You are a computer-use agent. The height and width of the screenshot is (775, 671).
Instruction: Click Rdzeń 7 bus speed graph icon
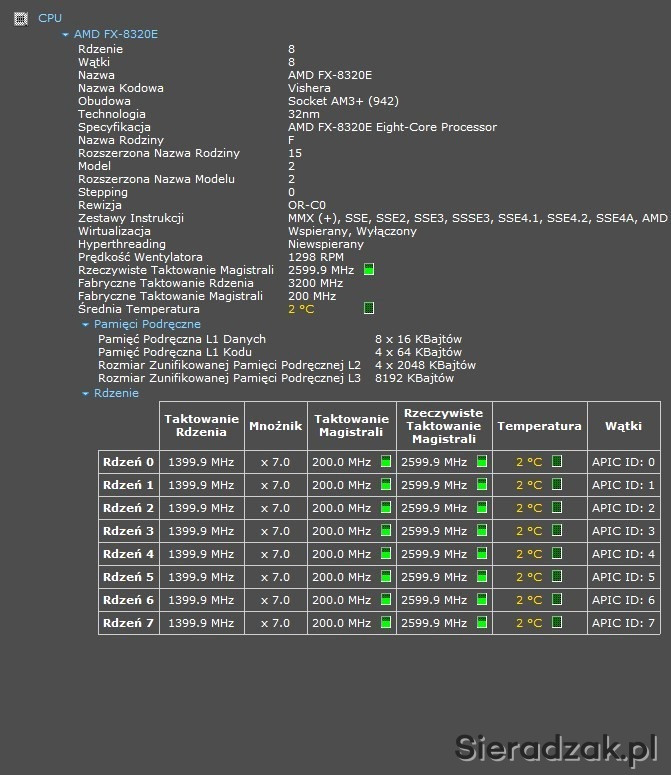[386, 622]
